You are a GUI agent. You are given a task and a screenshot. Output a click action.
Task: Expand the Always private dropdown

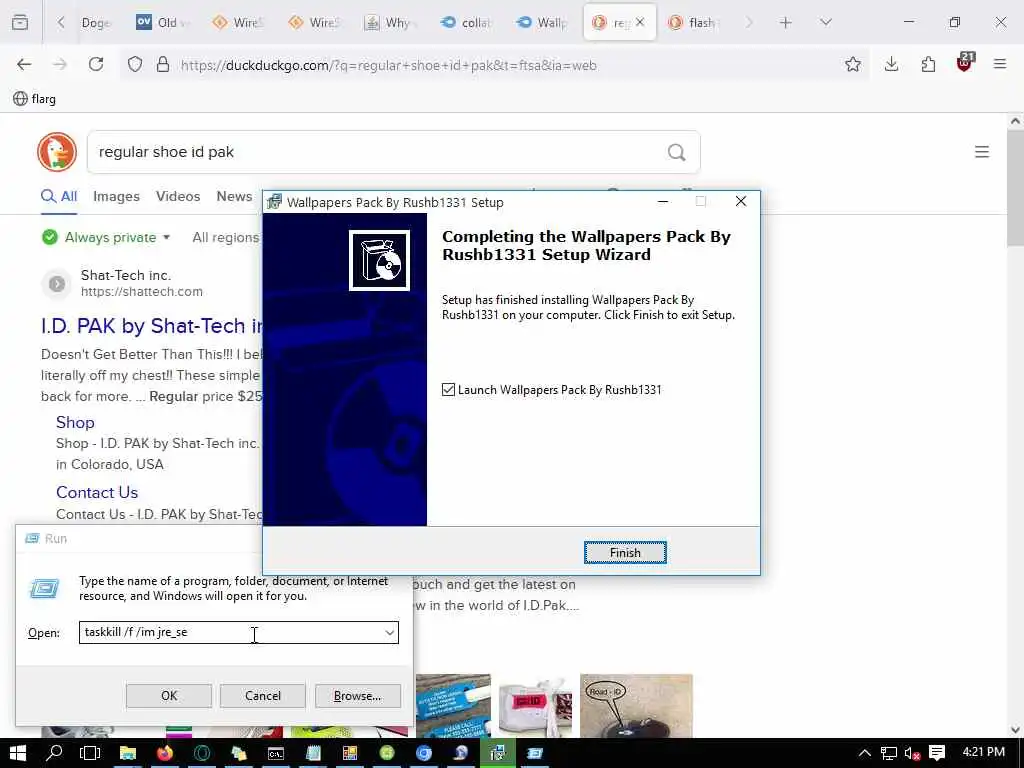106,237
